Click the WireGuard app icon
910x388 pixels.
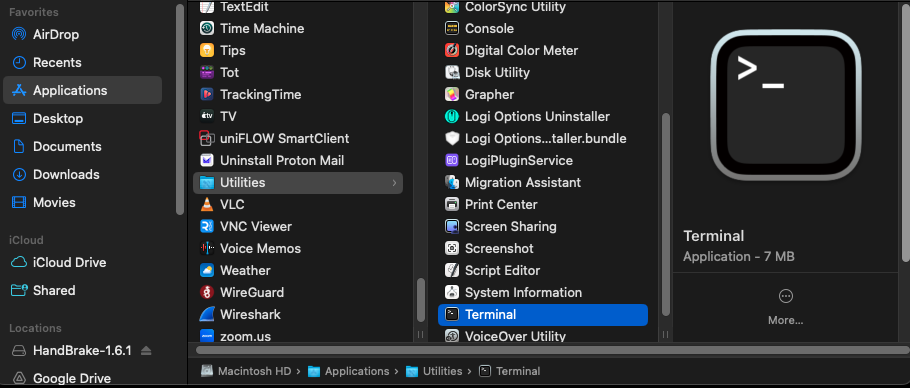[207, 292]
